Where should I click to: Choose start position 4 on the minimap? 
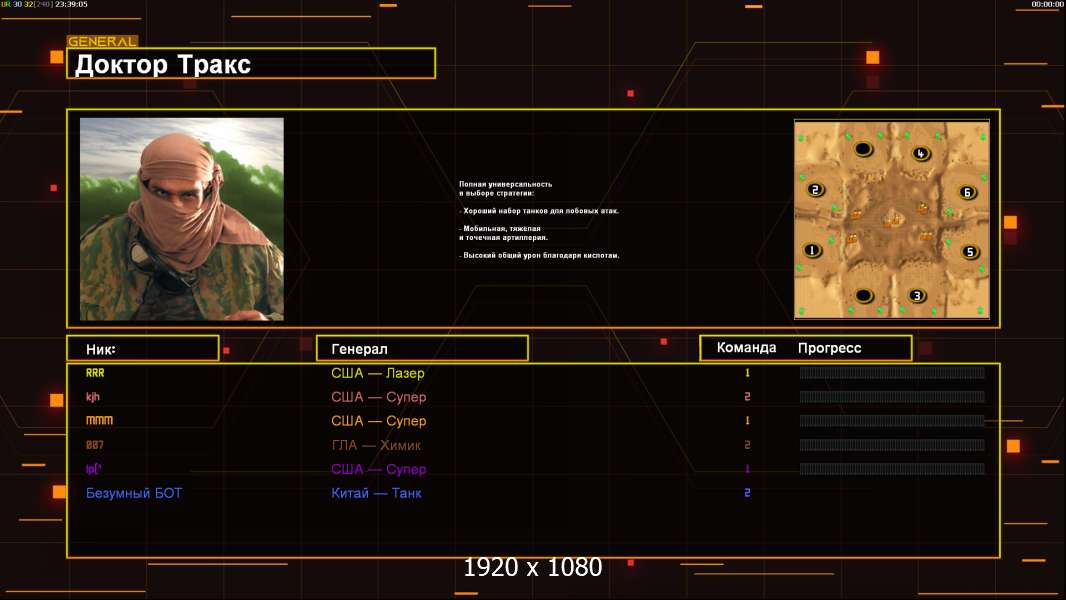click(921, 153)
